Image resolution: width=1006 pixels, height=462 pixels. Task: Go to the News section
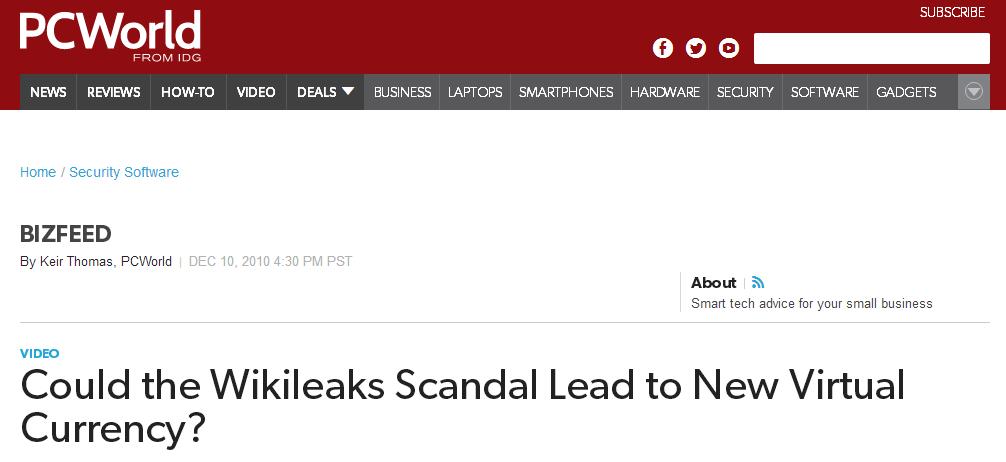click(x=48, y=92)
